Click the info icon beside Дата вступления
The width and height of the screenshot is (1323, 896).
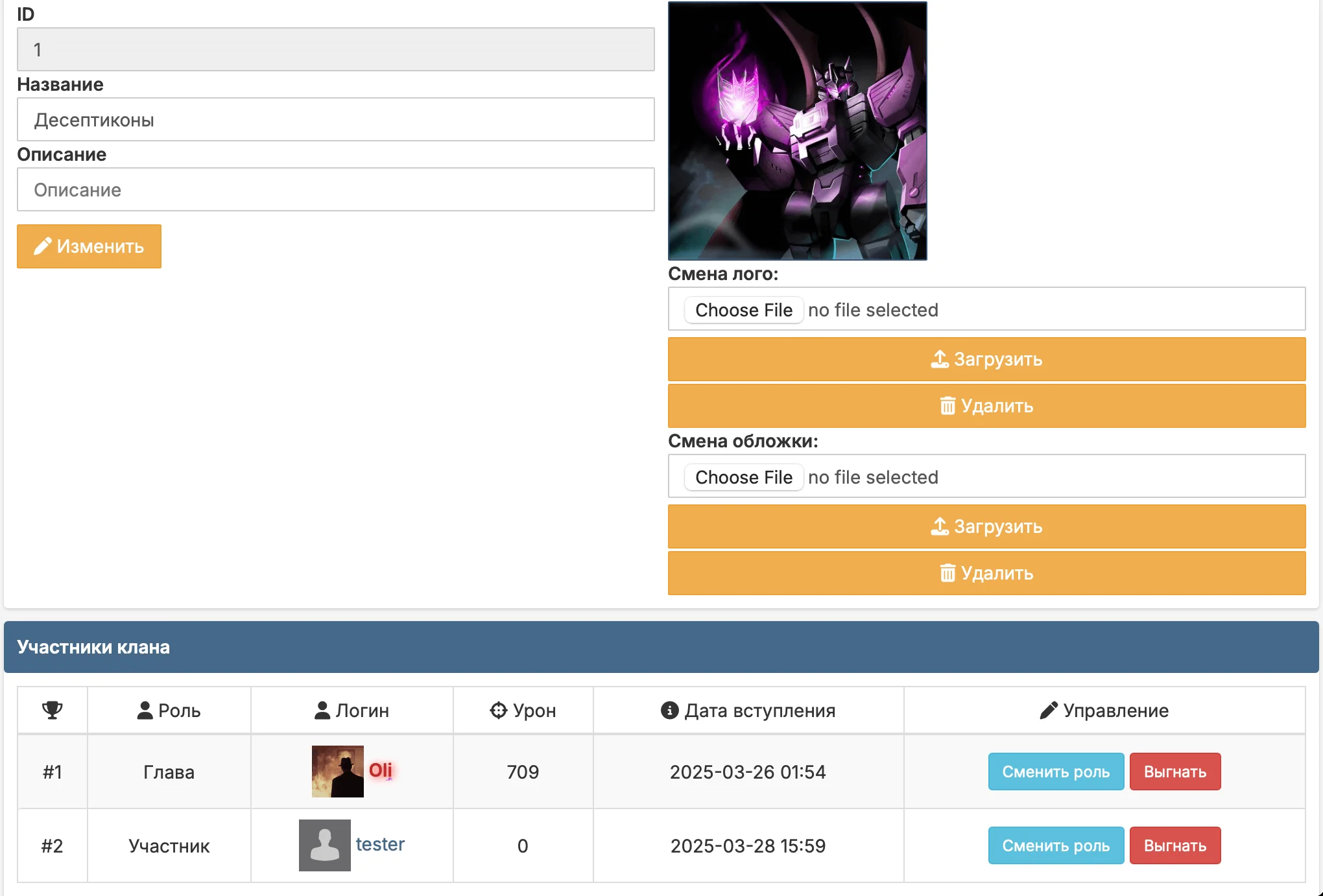[669, 711]
